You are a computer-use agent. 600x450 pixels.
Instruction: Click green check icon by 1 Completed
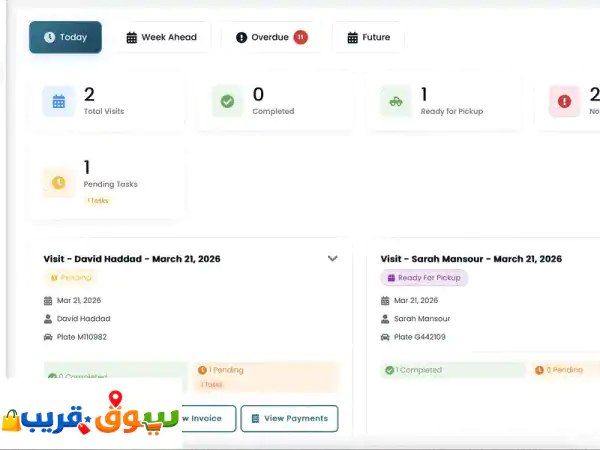(x=390, y=370)
